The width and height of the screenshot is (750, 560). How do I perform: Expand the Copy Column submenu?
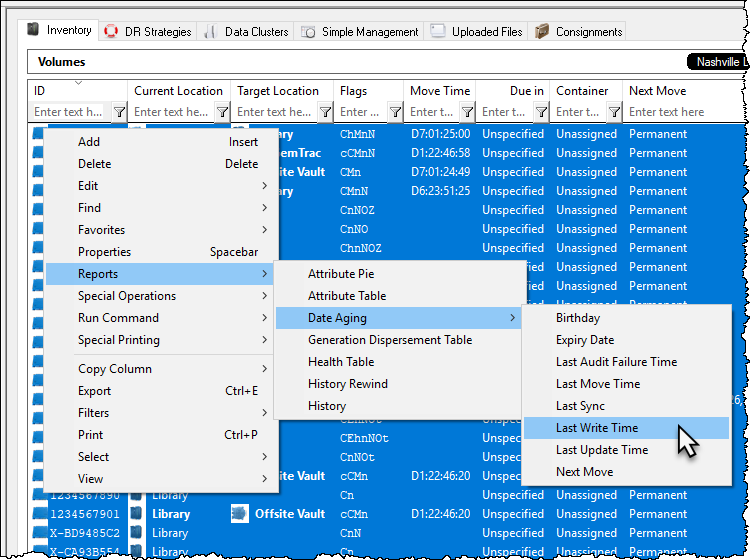pyautogui.click(x=161, y=369)
